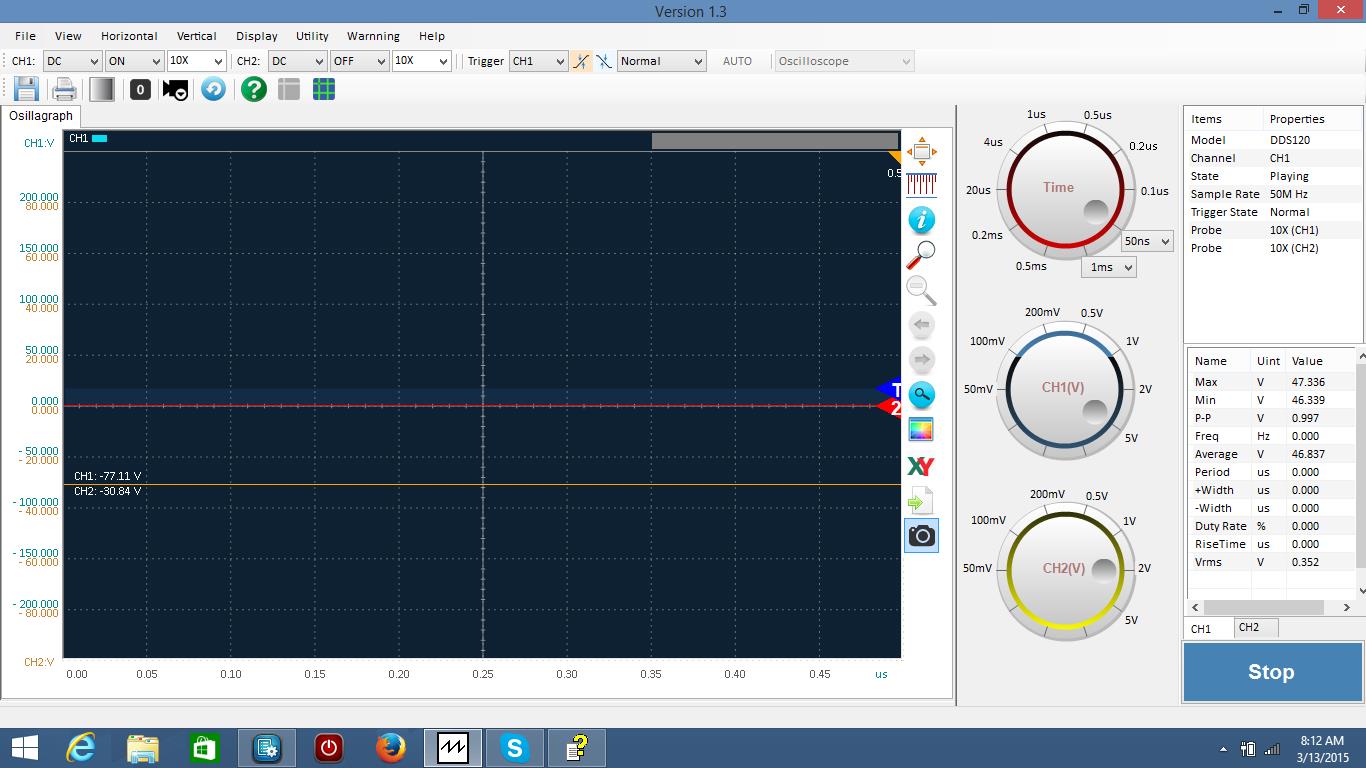Open CH2 ON/OFF state dropdown
Screen dimensions: 1366x768
tap(359, 61)
